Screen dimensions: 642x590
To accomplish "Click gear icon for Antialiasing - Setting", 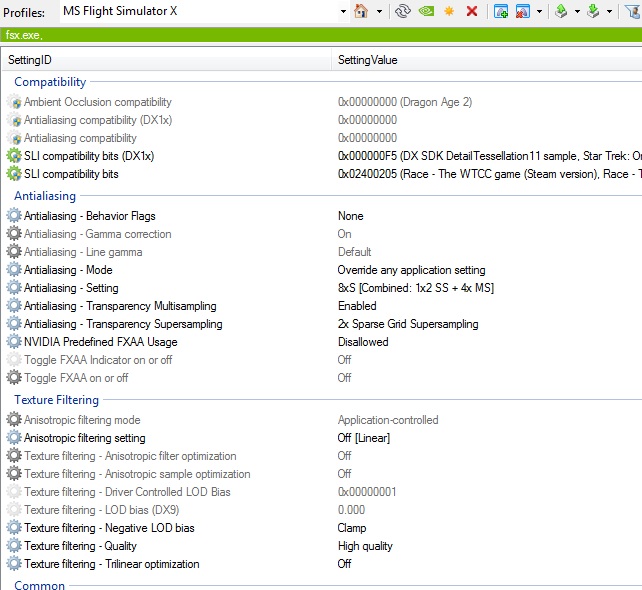I will 14,287.
